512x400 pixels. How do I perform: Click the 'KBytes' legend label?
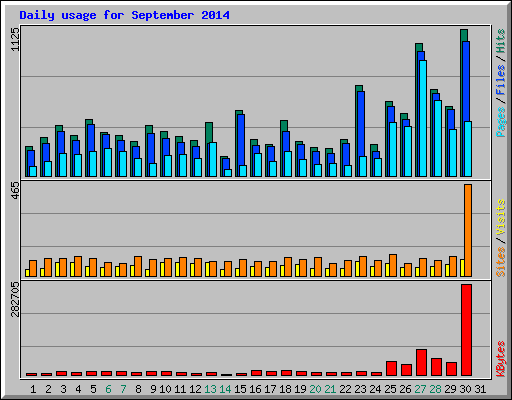[x=501, y=359]
